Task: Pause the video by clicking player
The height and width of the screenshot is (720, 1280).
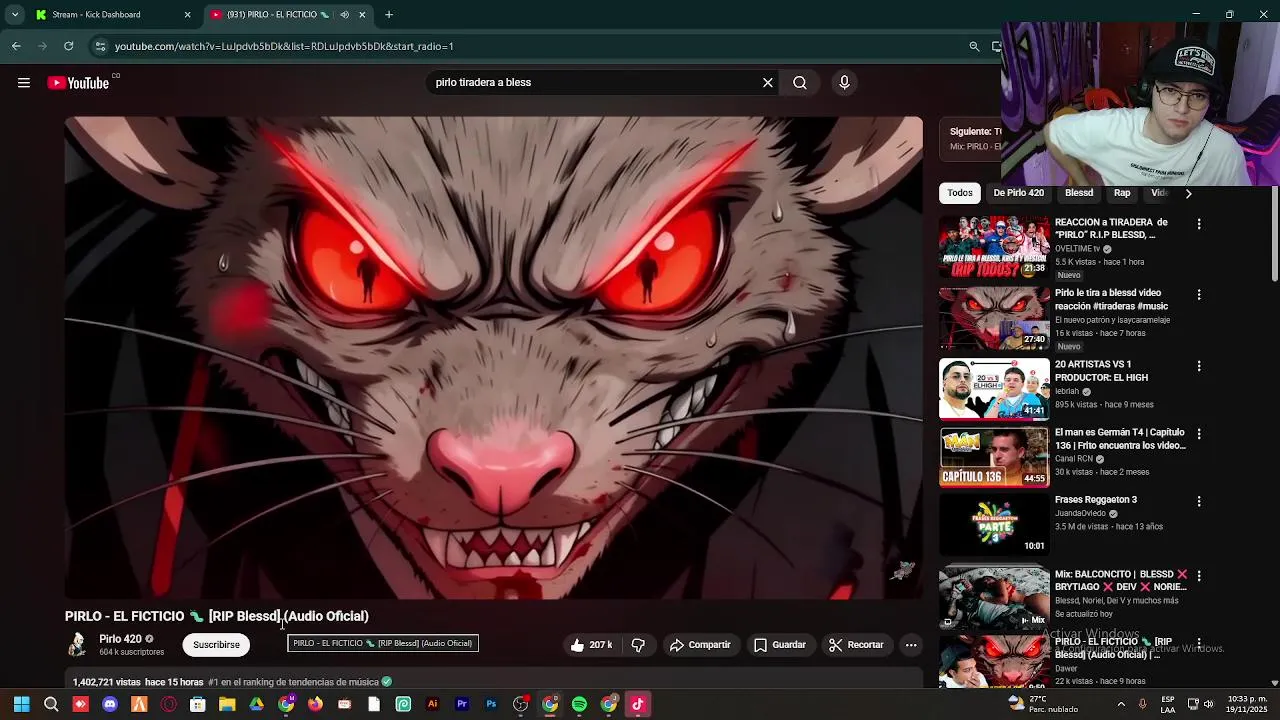Action: tap(494, 357)
